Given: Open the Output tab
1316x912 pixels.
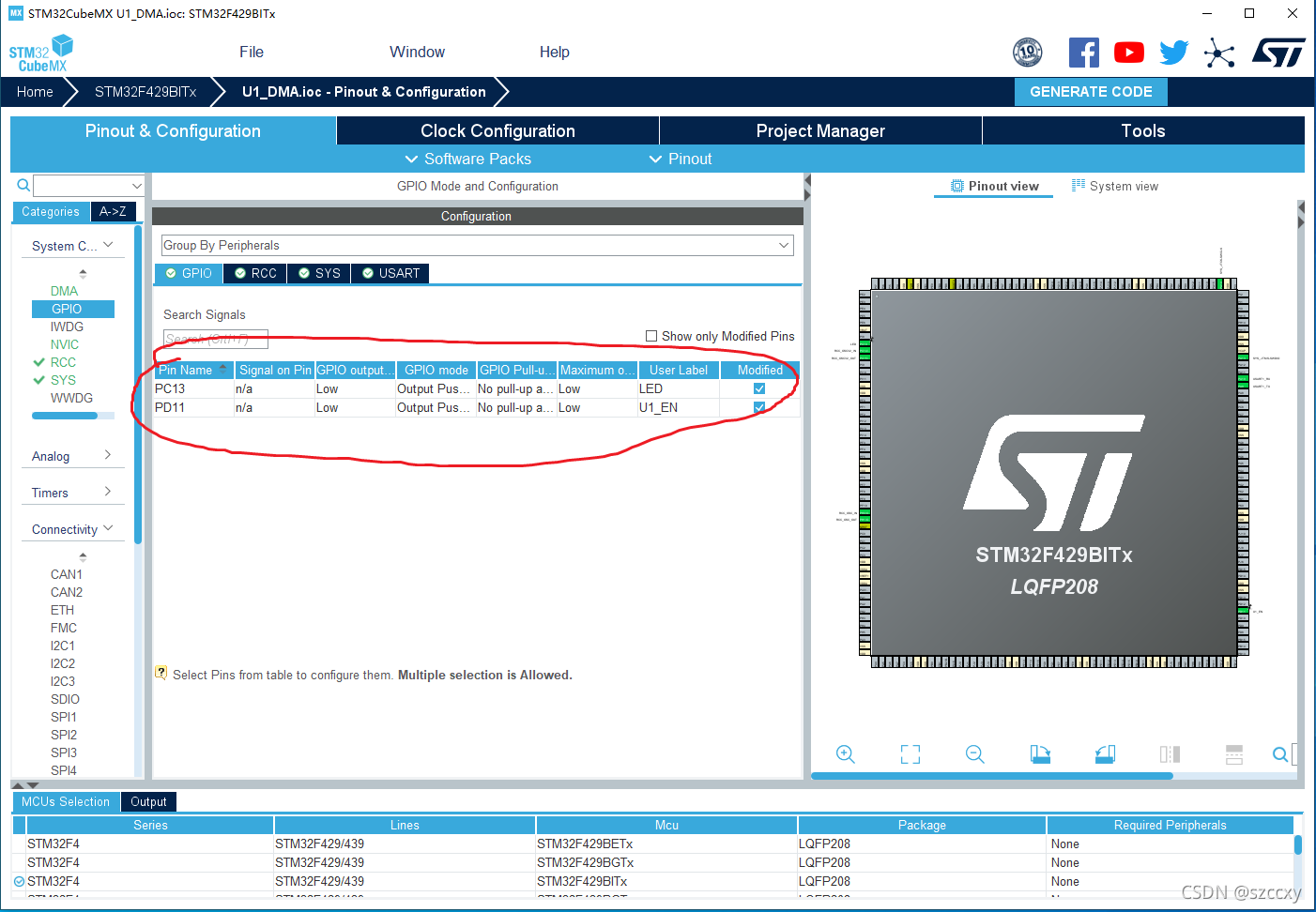Looking at the screenshot, I should 148,801.
